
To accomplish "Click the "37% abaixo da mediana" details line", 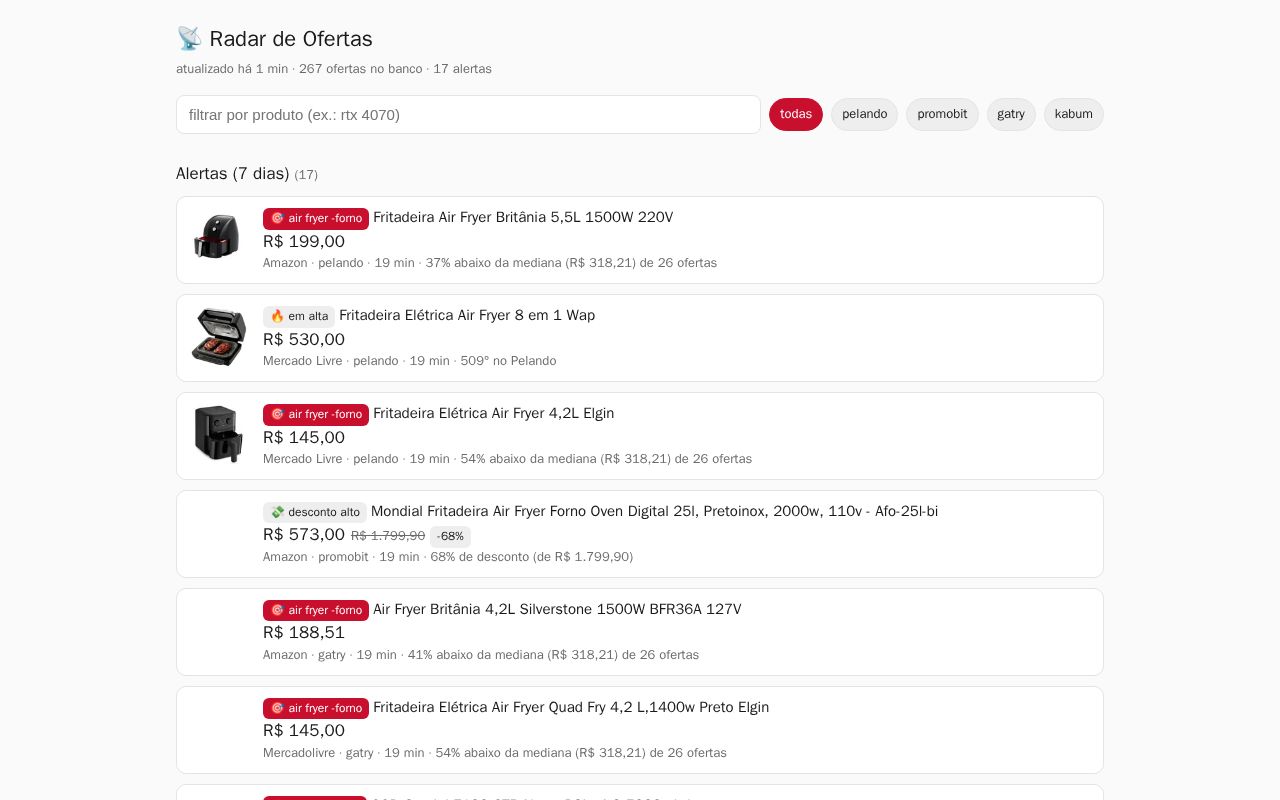I will (x=490, y=263).
